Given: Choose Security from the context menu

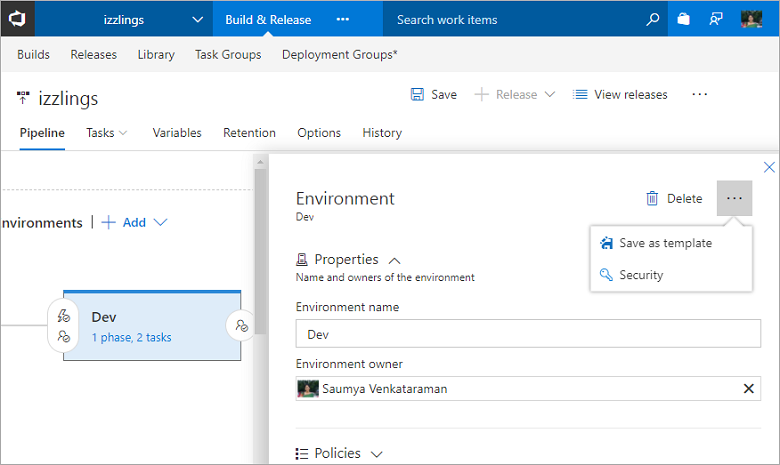Looking at the screenshot, I should [x=640, y=275].
